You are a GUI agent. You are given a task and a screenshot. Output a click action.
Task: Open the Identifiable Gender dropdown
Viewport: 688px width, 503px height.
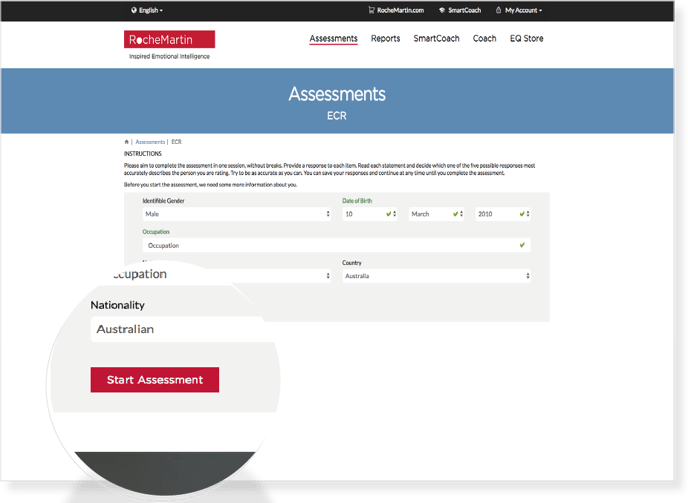(x=236, y=214)
